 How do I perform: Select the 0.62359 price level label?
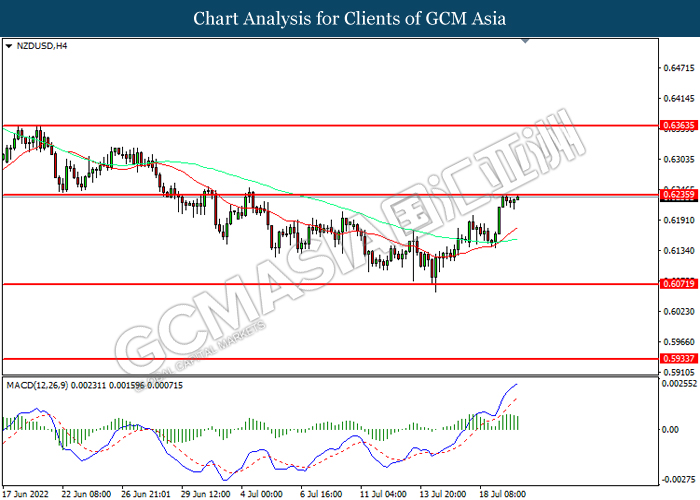click(x=679, y=195)
